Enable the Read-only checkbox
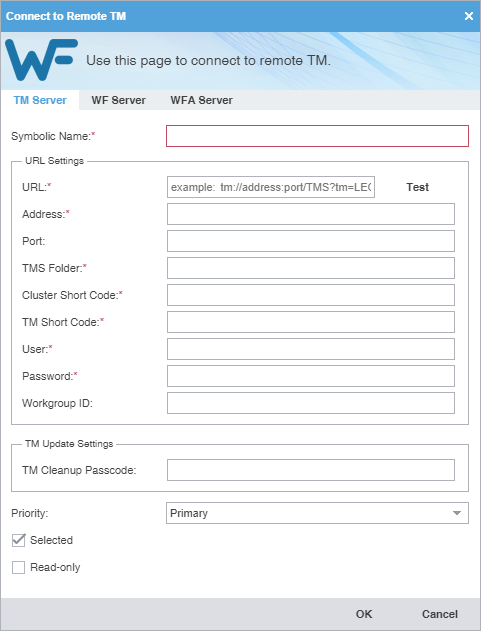 click(x=19, y=567)
